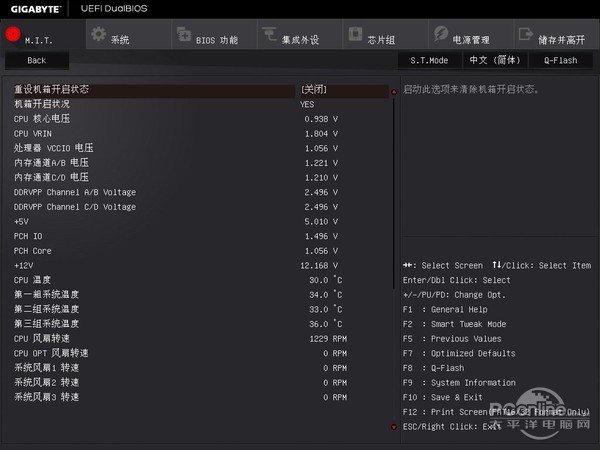
Task: Click the exit icon on 储存并离开 tab
Action: tap(526, 34)
